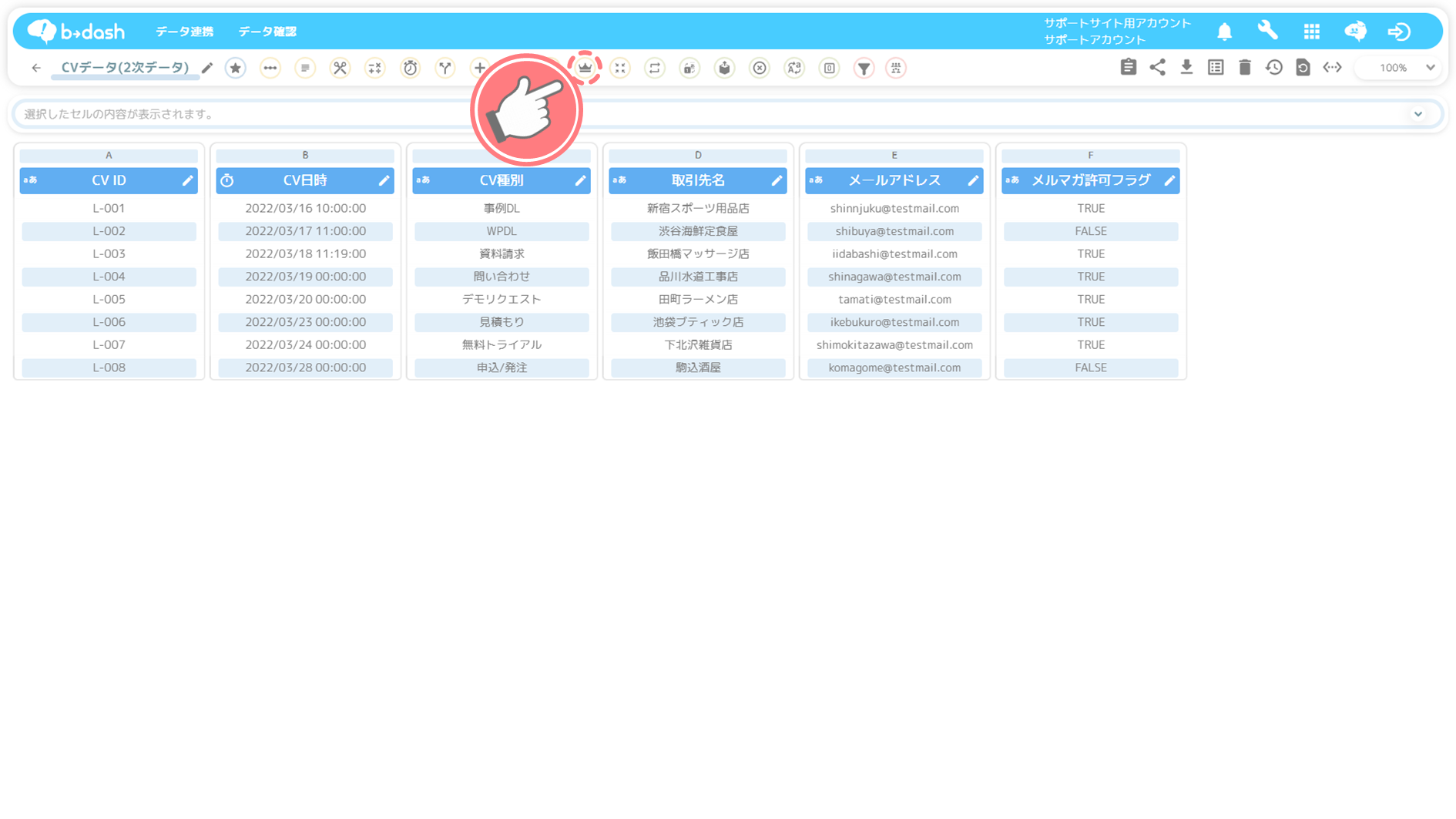The height and width of the screenshot is (819, 1456).
Task: Download the data with the download icon
Action: [1186, 67]
